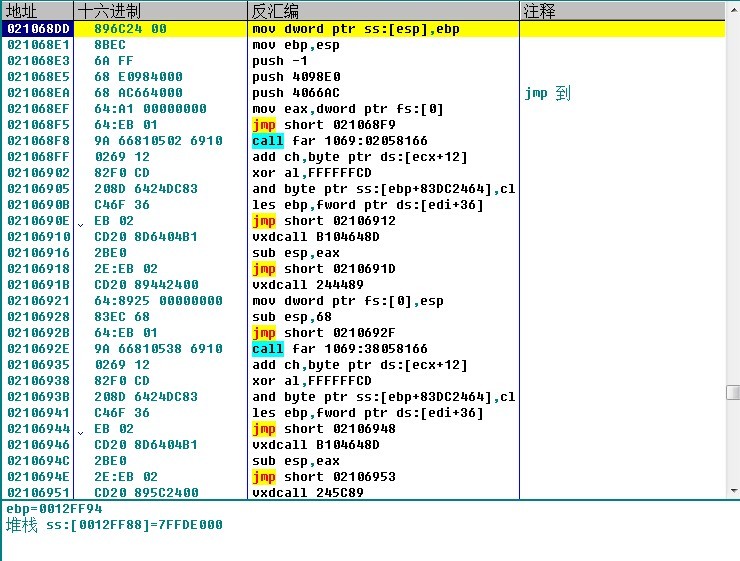The image size is (740, 561).
Task: Select address 02106905
Action: tap(38, 189)
